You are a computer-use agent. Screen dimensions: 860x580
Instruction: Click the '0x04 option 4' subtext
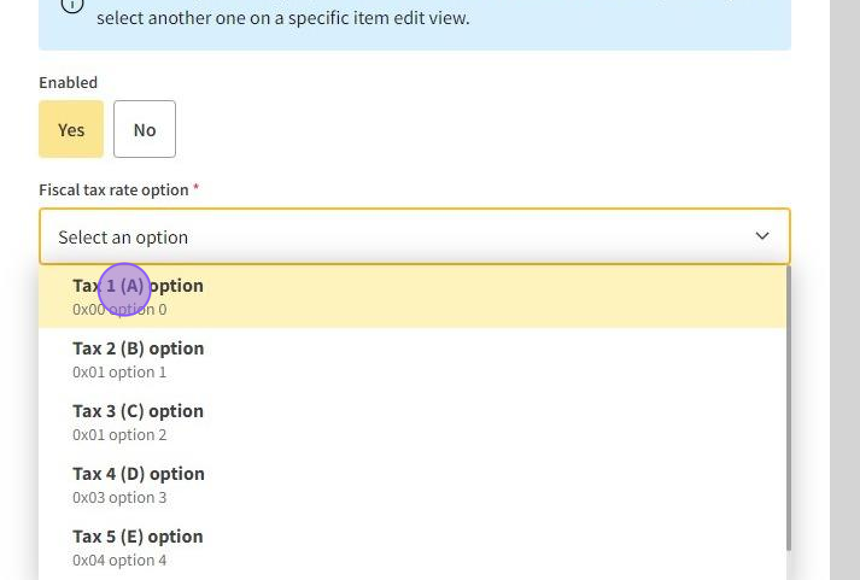(119, 560)
